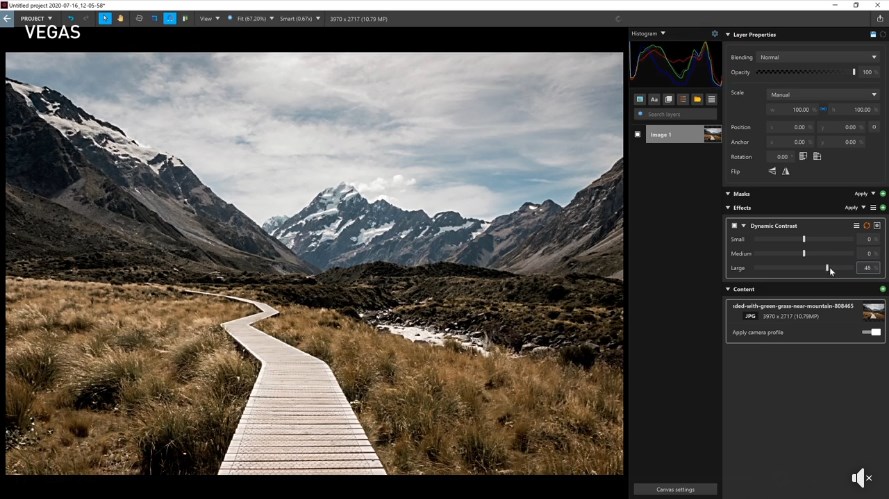889x499 pixels.
Task: Click the green Content add button
Action: coord(883,289)
